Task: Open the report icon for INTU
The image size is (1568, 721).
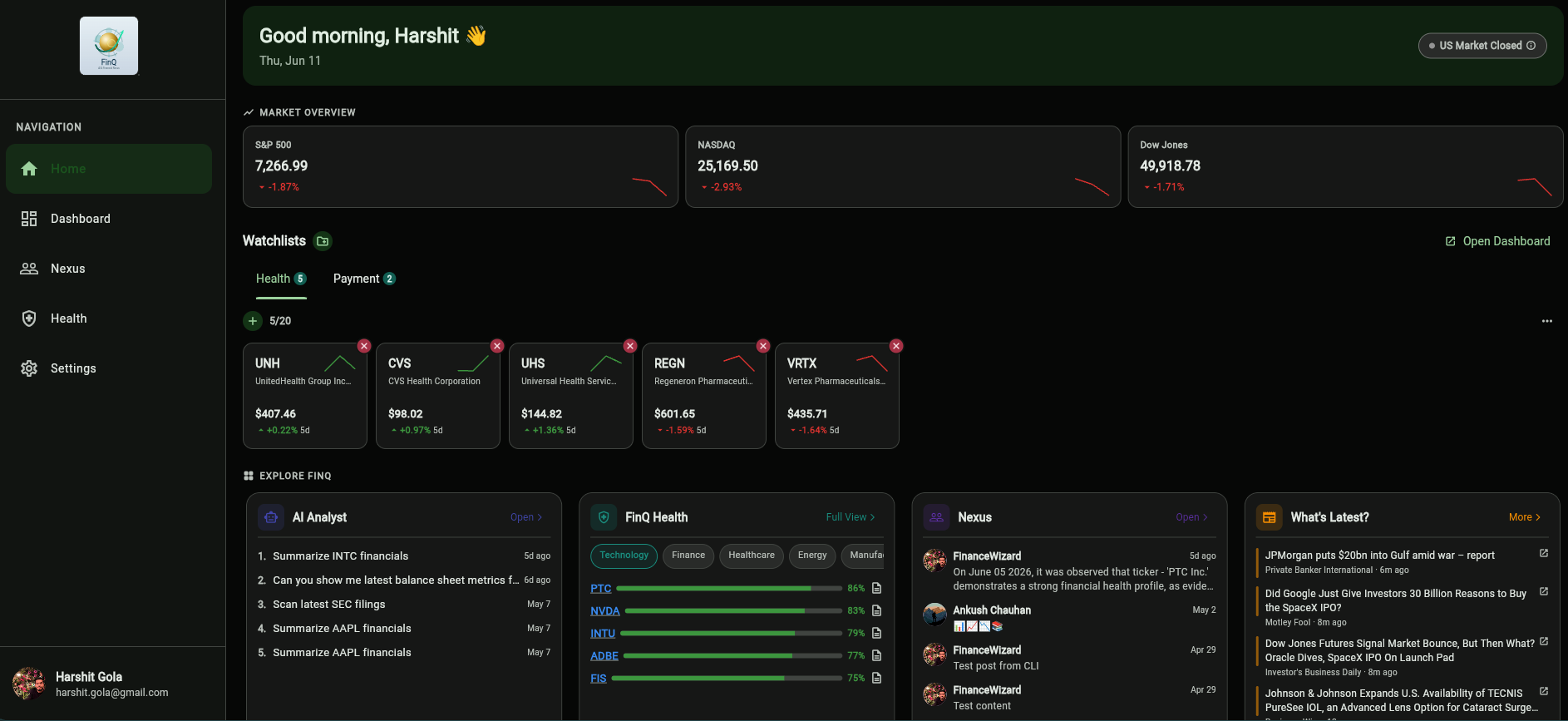Action: coord(876,633)
